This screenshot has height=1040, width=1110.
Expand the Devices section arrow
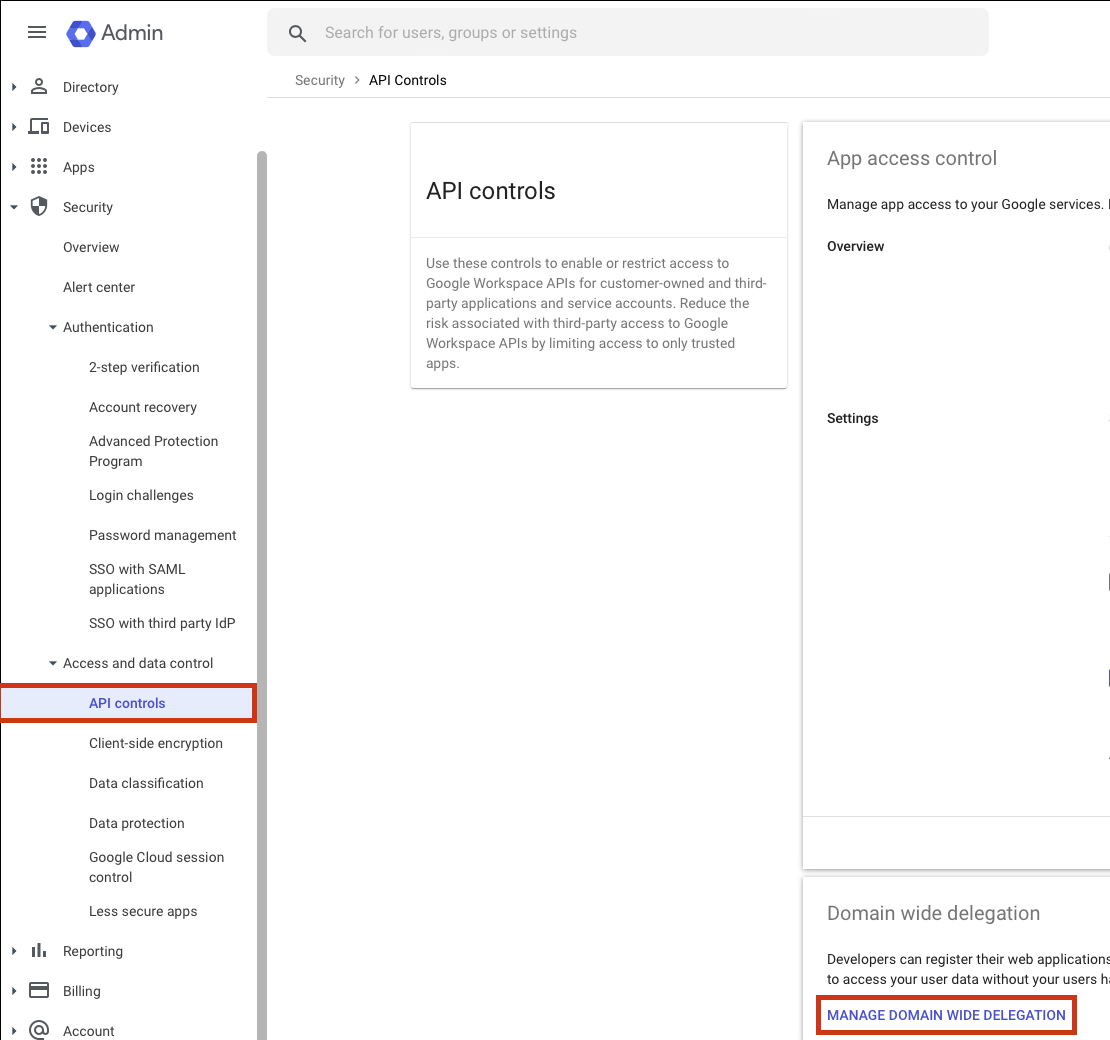(14, 127)
